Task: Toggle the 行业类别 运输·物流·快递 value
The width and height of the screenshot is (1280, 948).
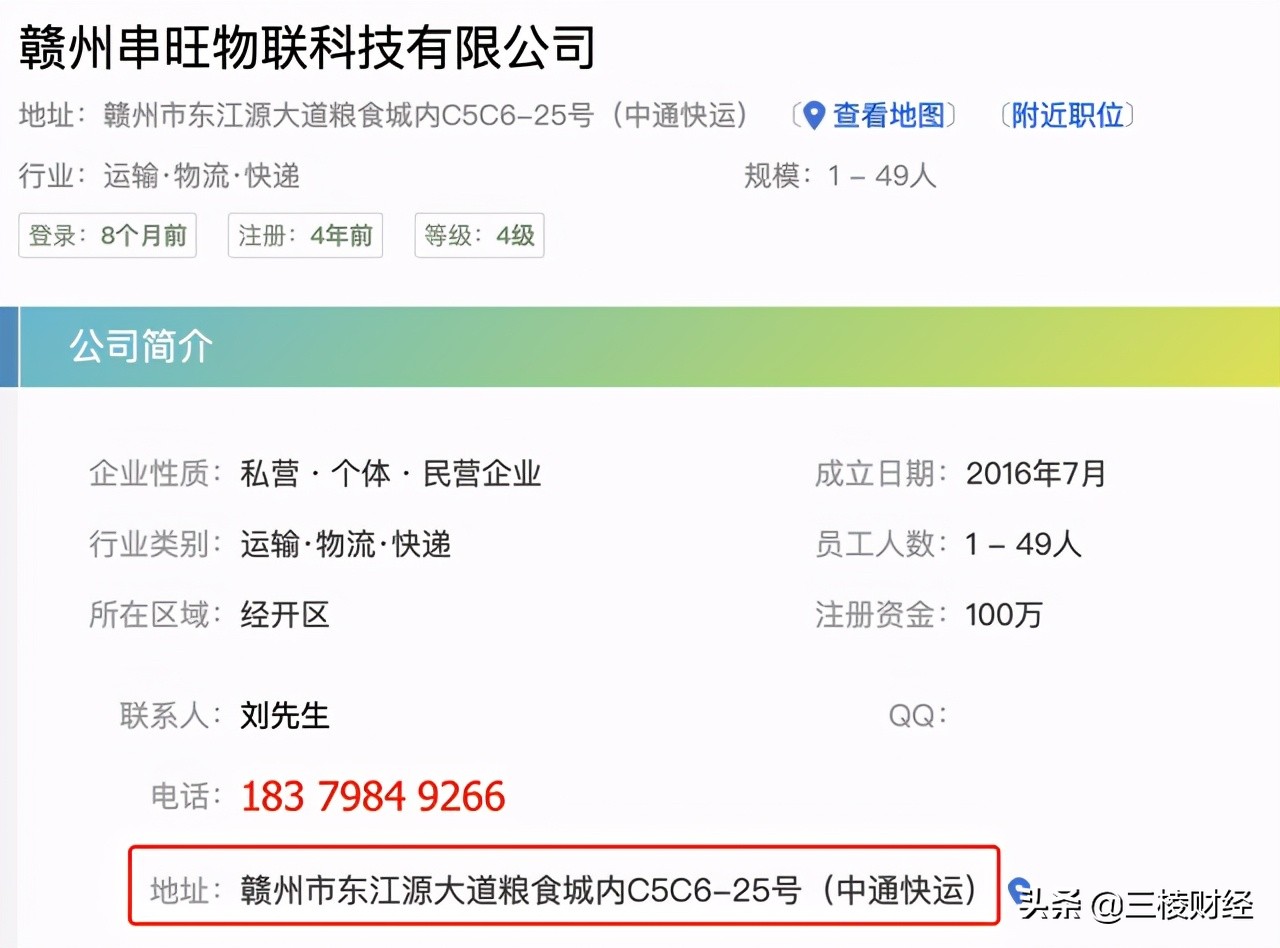Action: 345,544
